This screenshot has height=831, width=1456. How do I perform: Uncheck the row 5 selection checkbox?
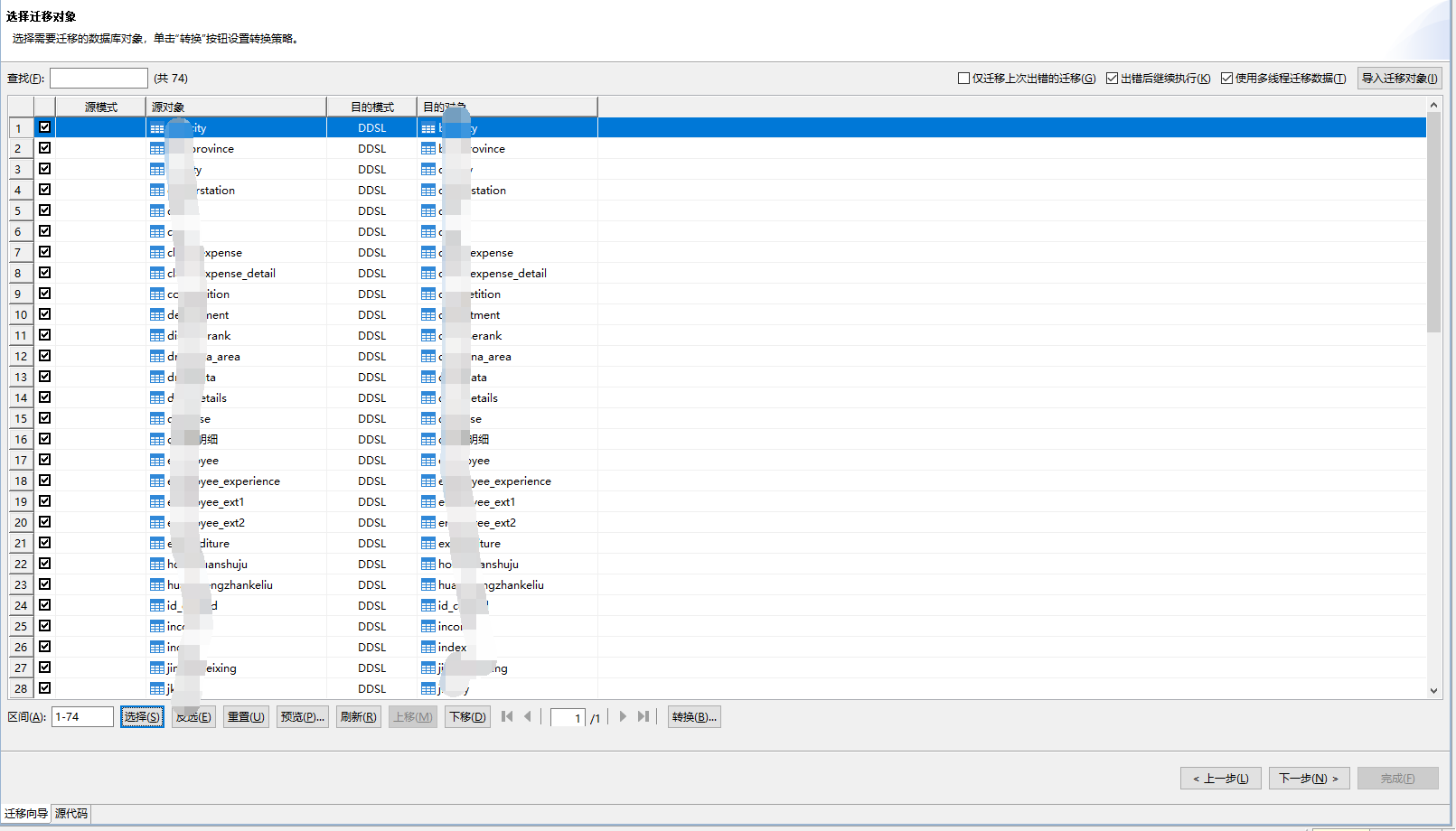44,210
